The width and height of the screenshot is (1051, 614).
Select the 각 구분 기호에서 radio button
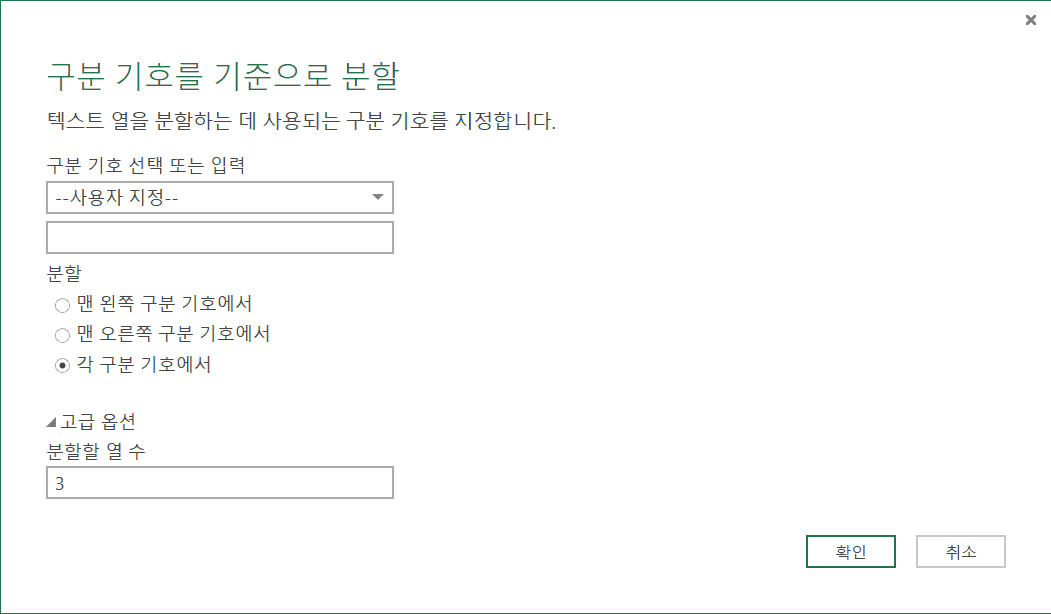point(63,366)
